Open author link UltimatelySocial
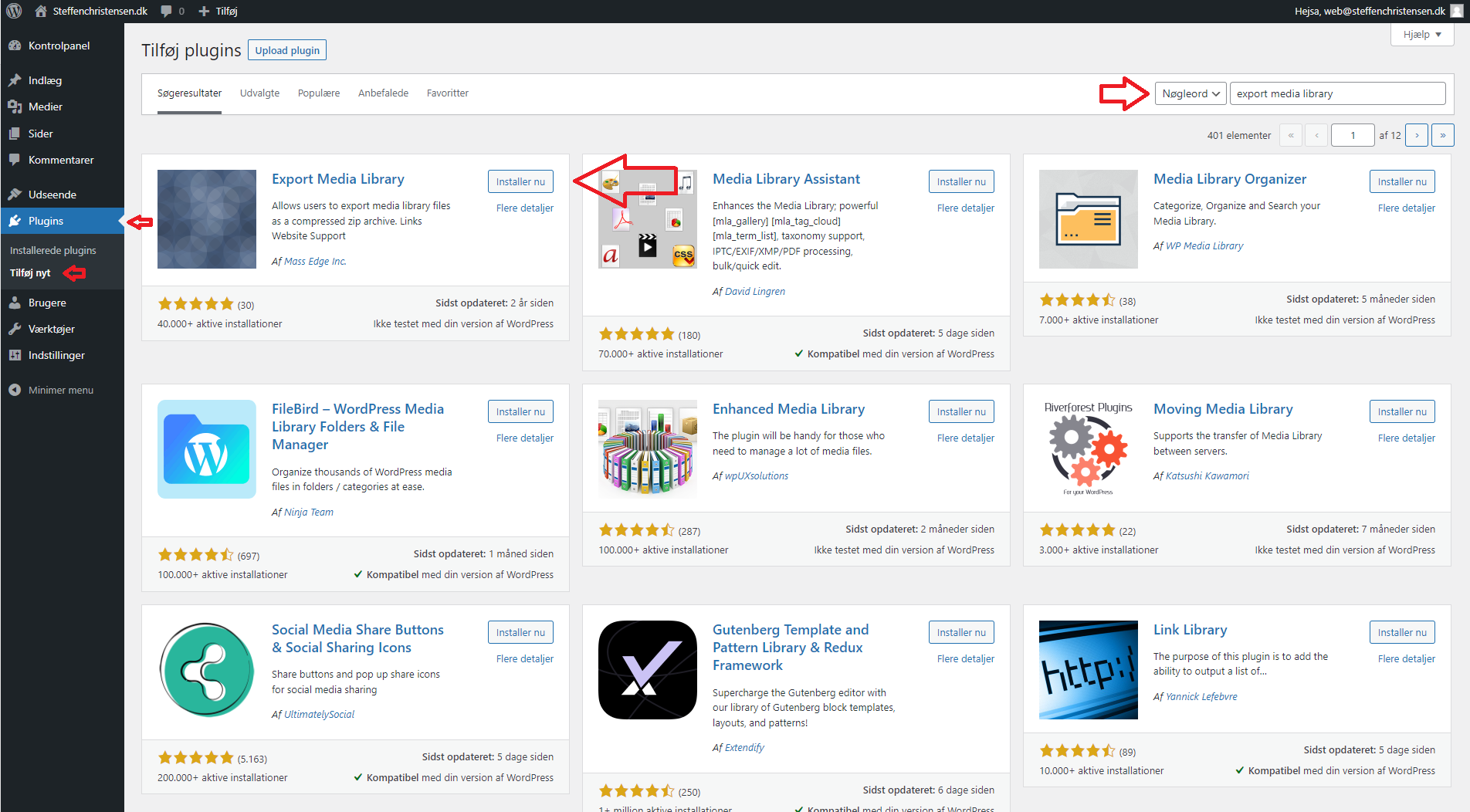1470x812 pixels. pyautogui.click(x=320, y=715)
